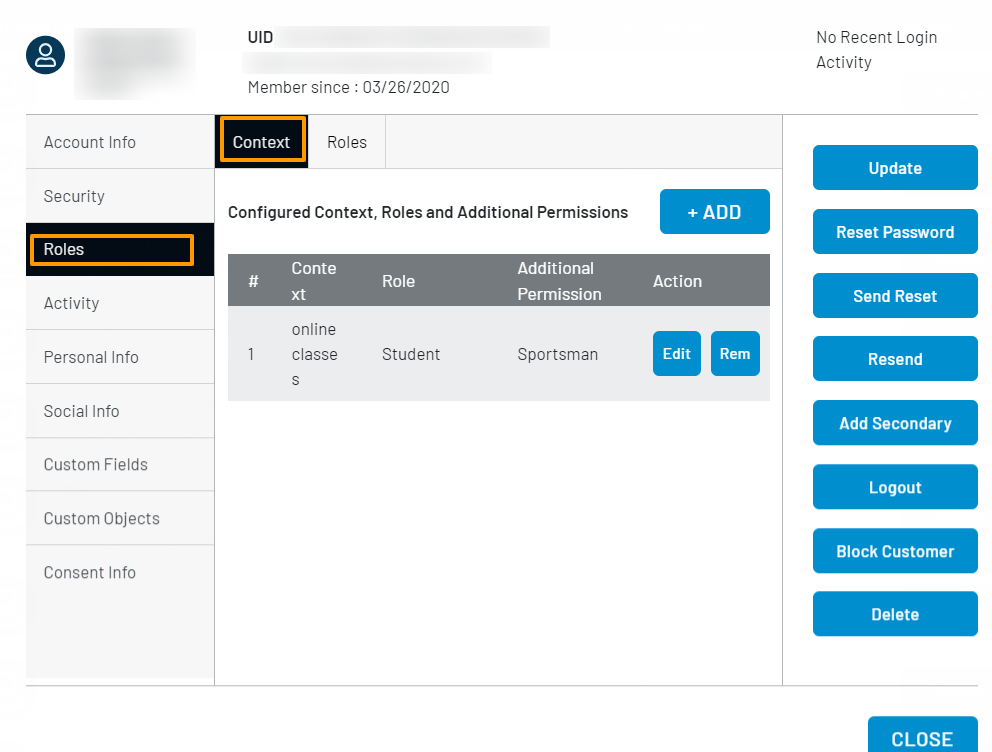The image size is (992, 752).
Task: View Personal Info details
Action: 91,356
